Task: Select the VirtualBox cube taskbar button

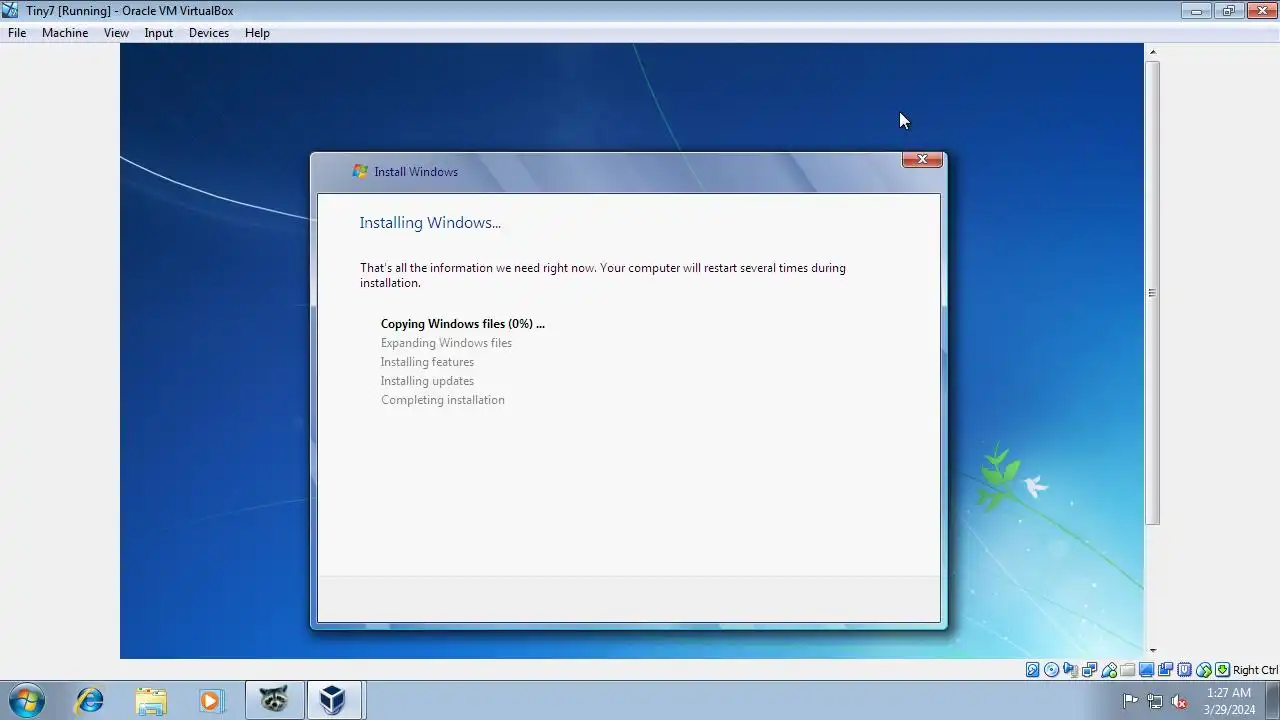Action: [333, 701]
